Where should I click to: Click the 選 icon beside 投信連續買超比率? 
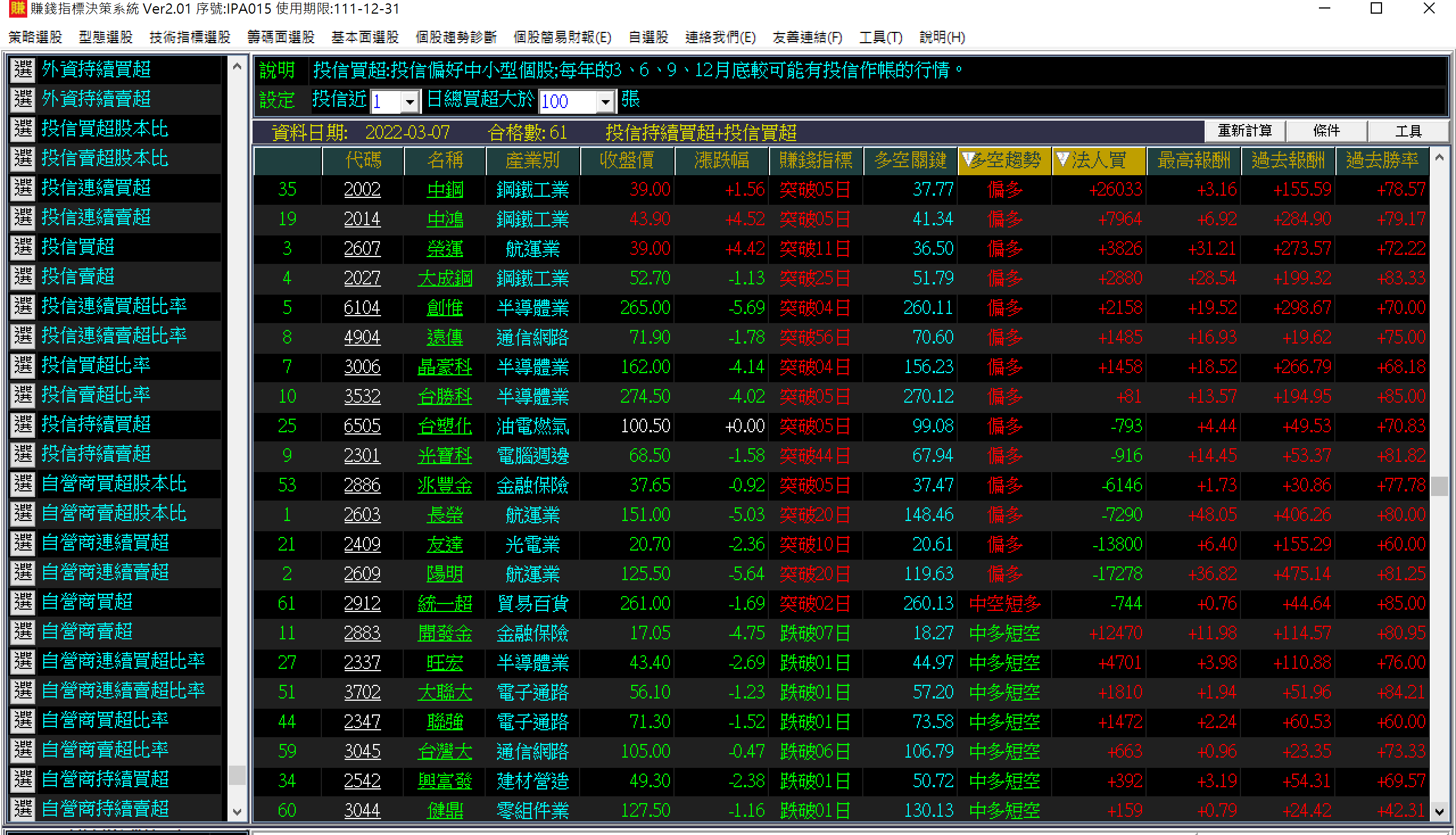pyautogui.click(x=23, y=306)
